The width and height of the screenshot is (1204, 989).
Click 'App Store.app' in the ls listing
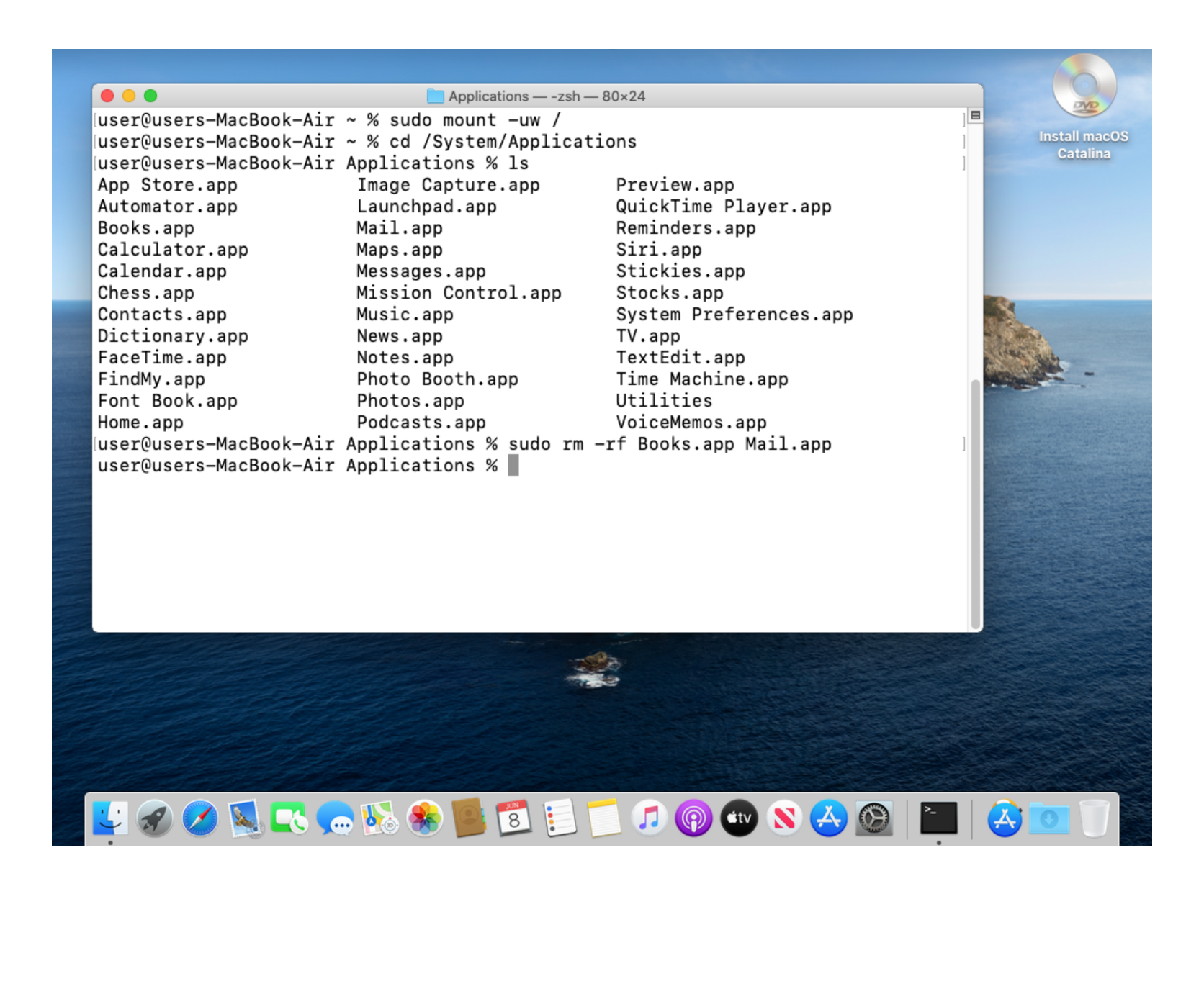point(168,185)
